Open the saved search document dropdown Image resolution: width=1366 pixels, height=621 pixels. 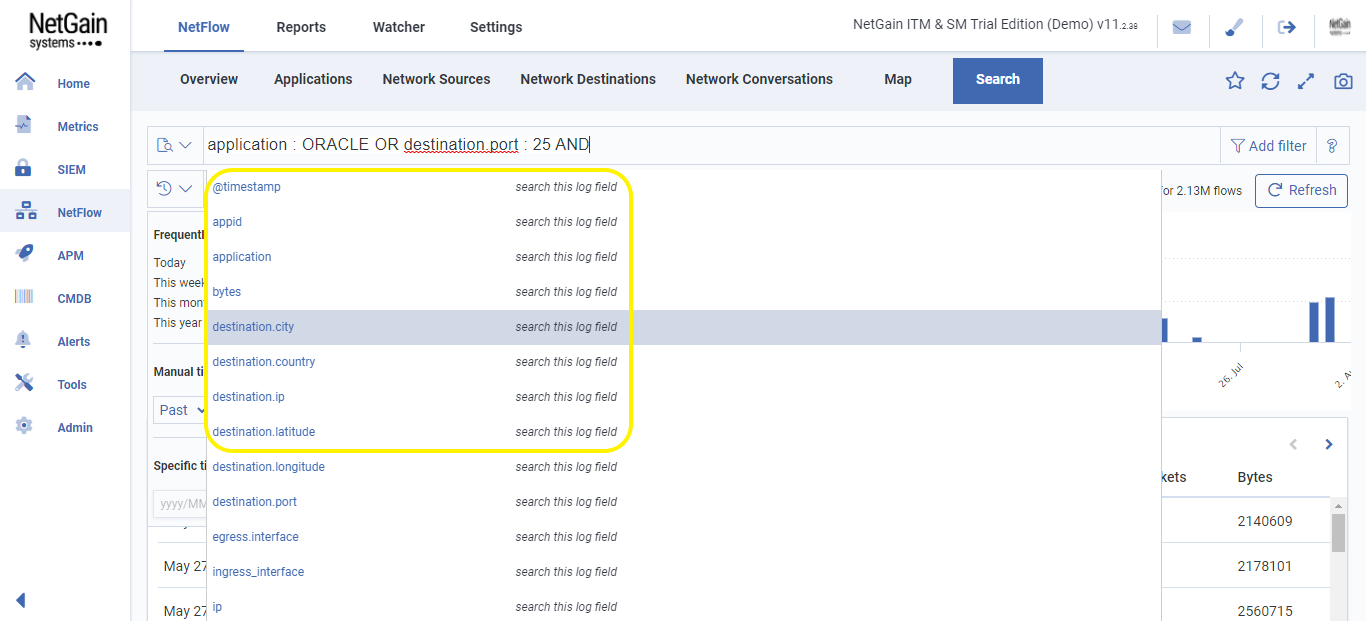tap(175, 145)
